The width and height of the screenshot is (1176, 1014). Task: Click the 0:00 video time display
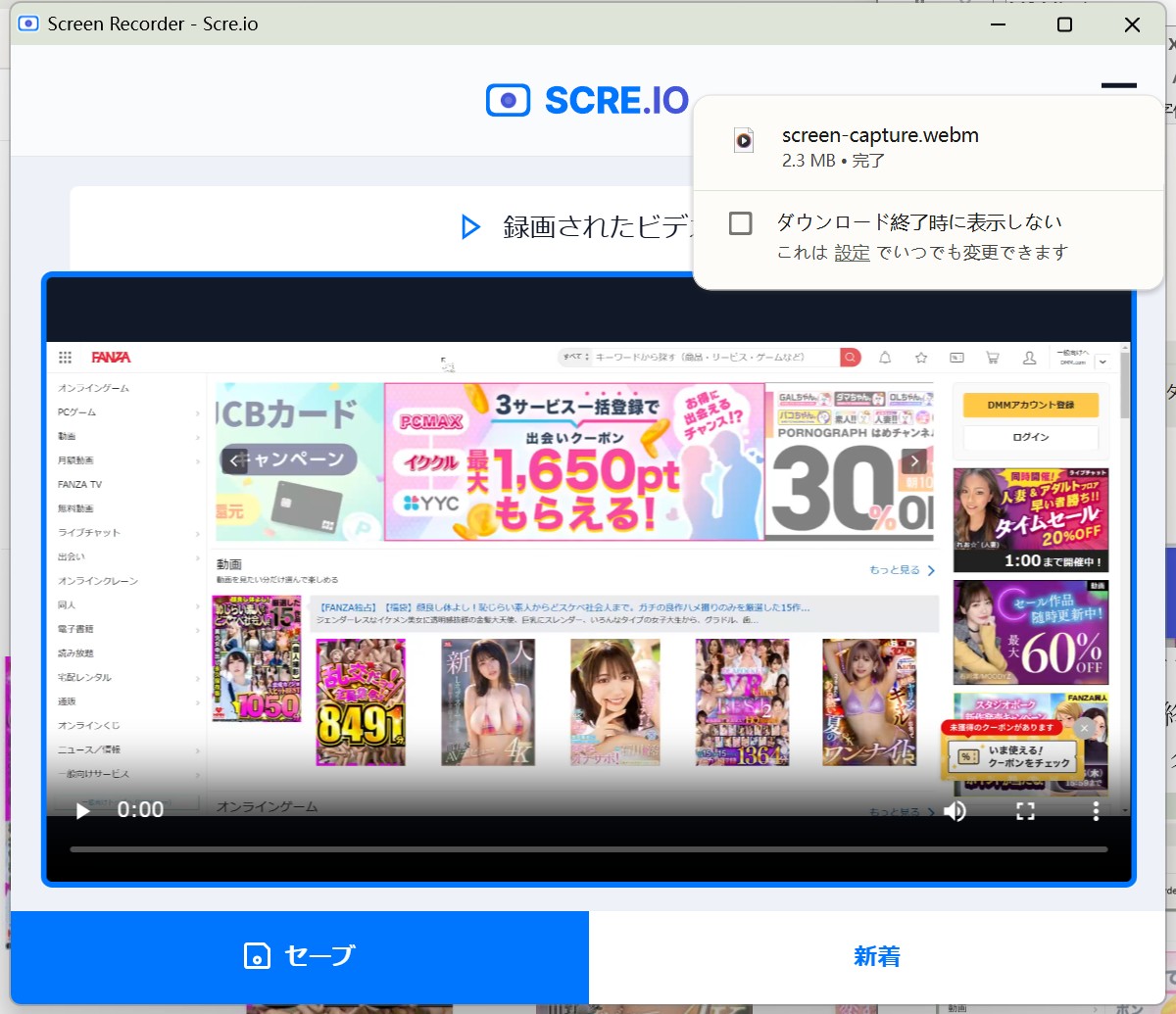pos(140,810)
